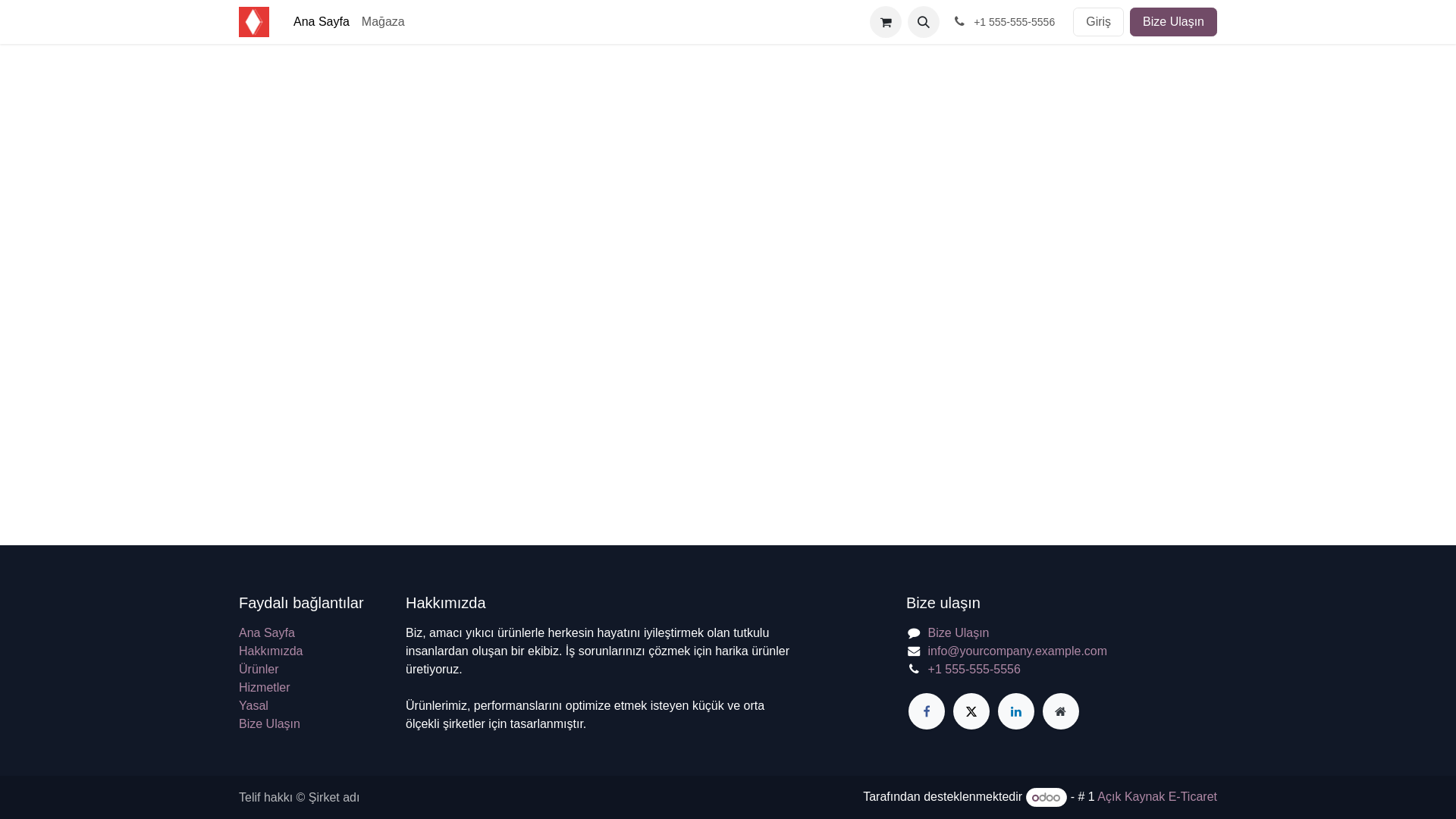
Task: Click the Tarafından desteklenmektedir text
Action: [x=943, y=796]
